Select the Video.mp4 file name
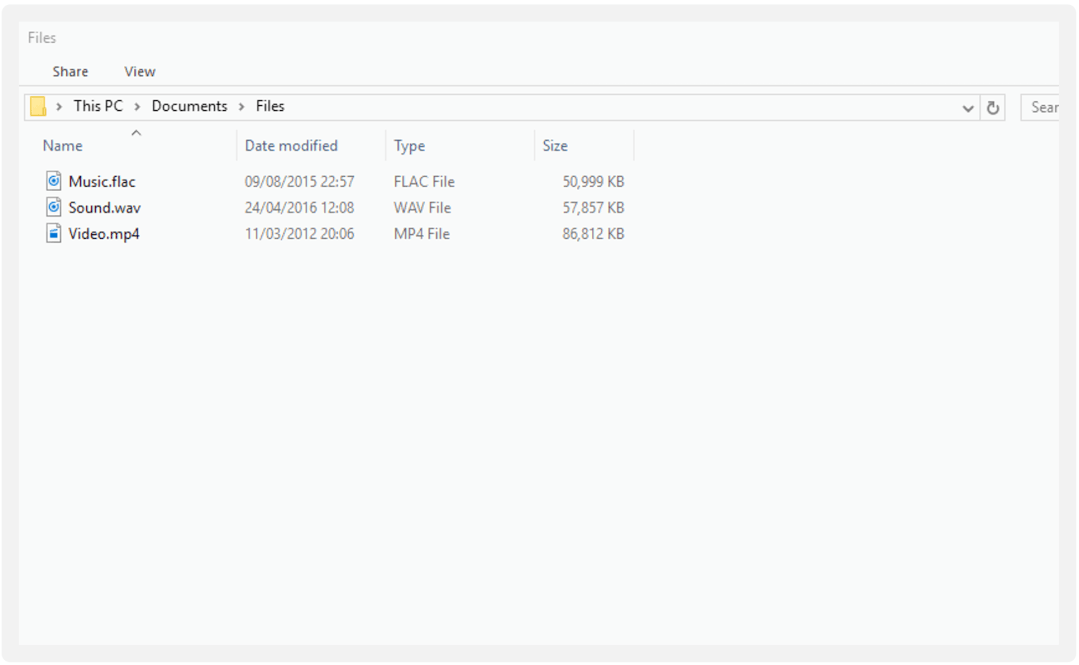 (103, 233)
